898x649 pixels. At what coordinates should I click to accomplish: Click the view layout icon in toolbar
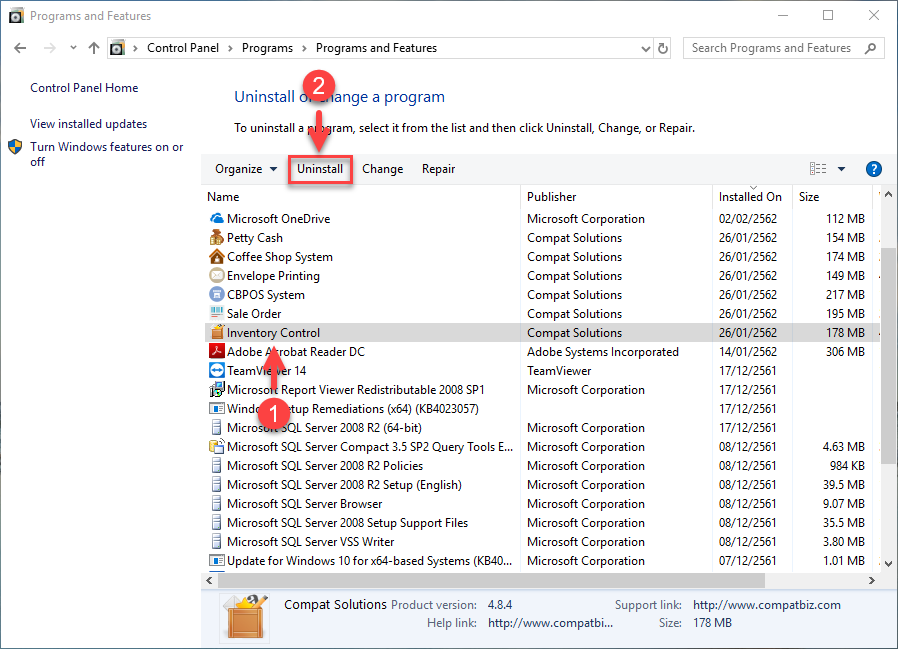pyautogui.click(x=818, y=168)
